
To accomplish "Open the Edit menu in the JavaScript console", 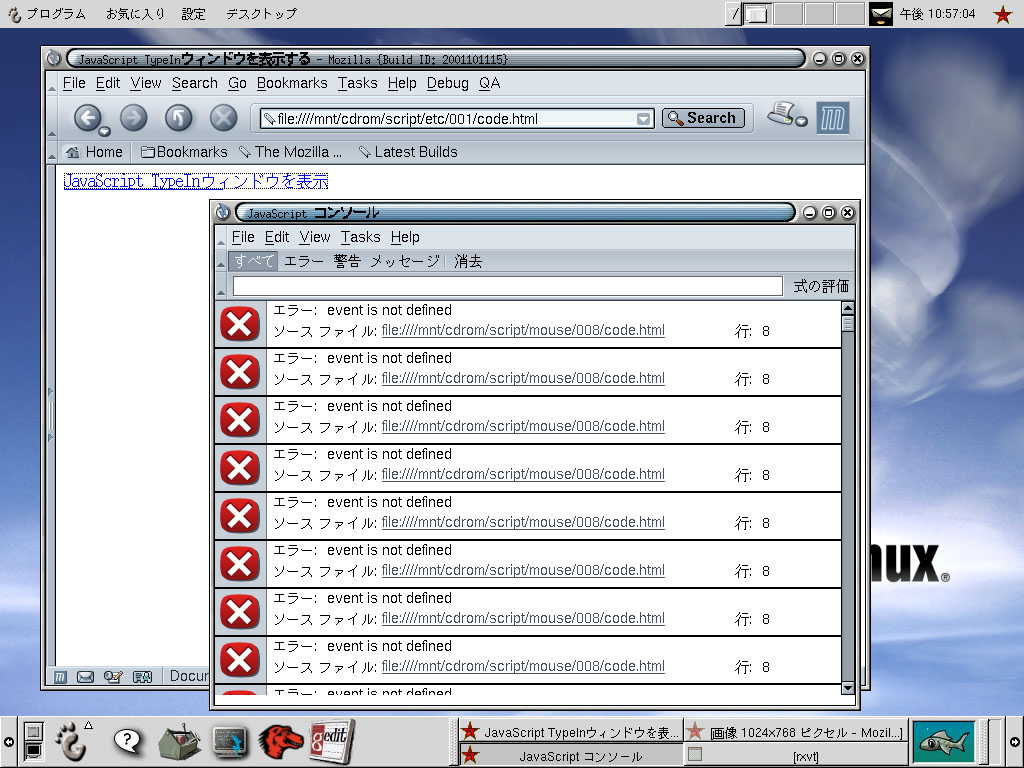I will [x=277, y=237].
